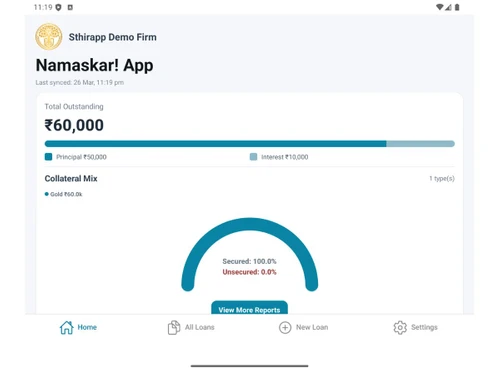Viewport: 500px width, 375px height.
Task: Tap the Principal ₹50,000 label
Action: pos(81,157)
